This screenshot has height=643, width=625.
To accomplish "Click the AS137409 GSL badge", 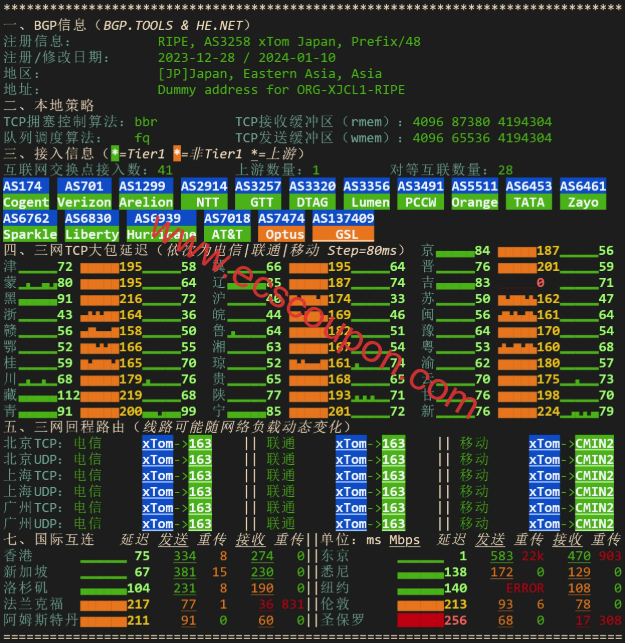I will point(343,226).
